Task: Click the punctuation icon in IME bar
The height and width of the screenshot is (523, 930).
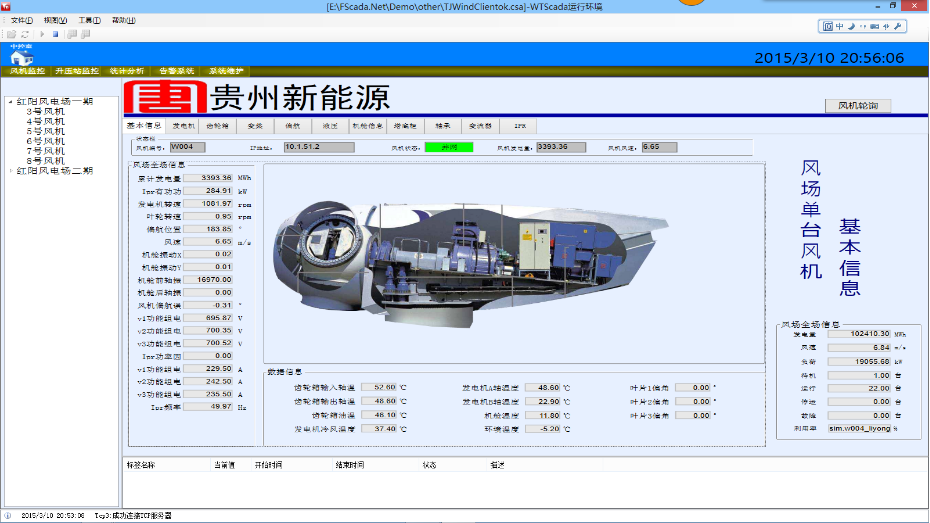Action: 863,26
